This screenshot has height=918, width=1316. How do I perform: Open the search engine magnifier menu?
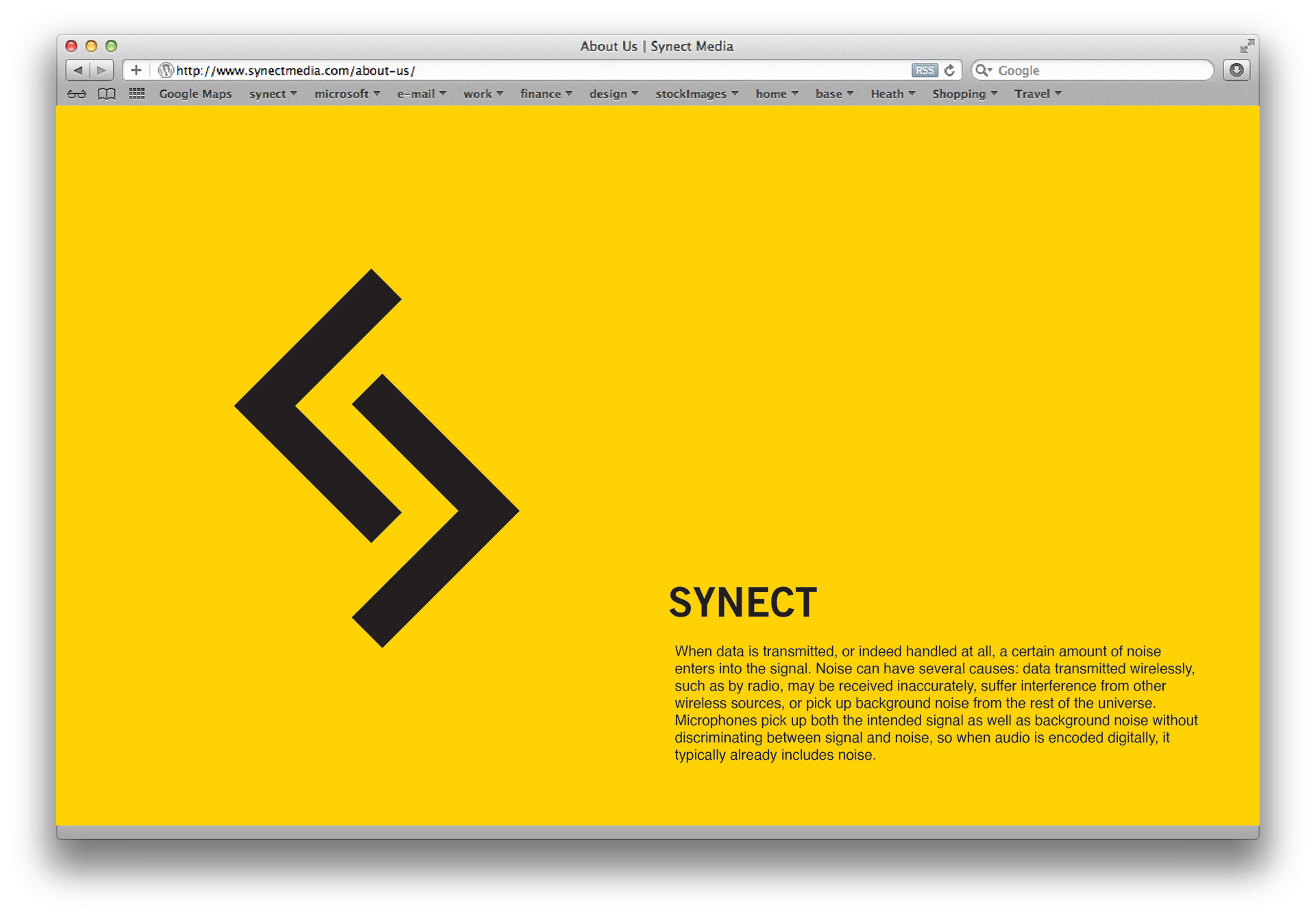pyautogui.click(x=984, y=70)
